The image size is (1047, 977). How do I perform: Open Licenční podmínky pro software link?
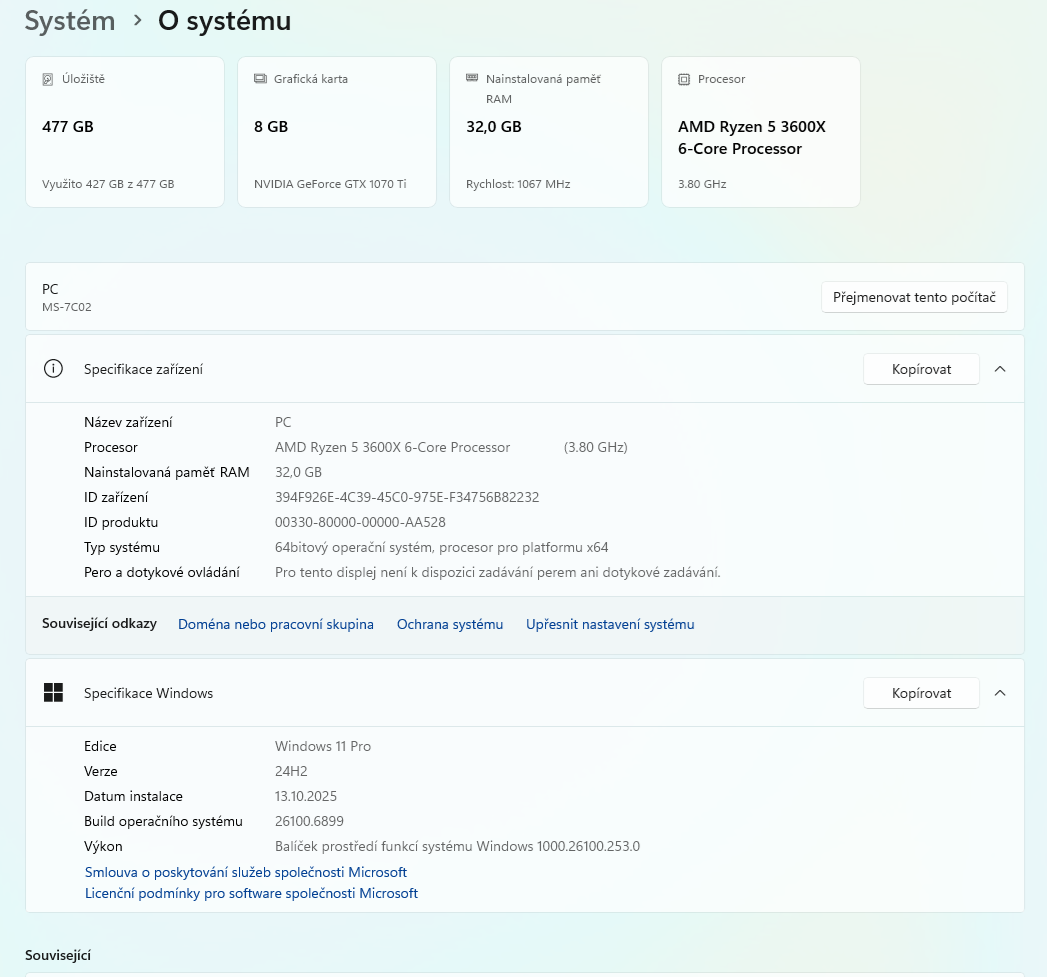click(x=251, y=893)
